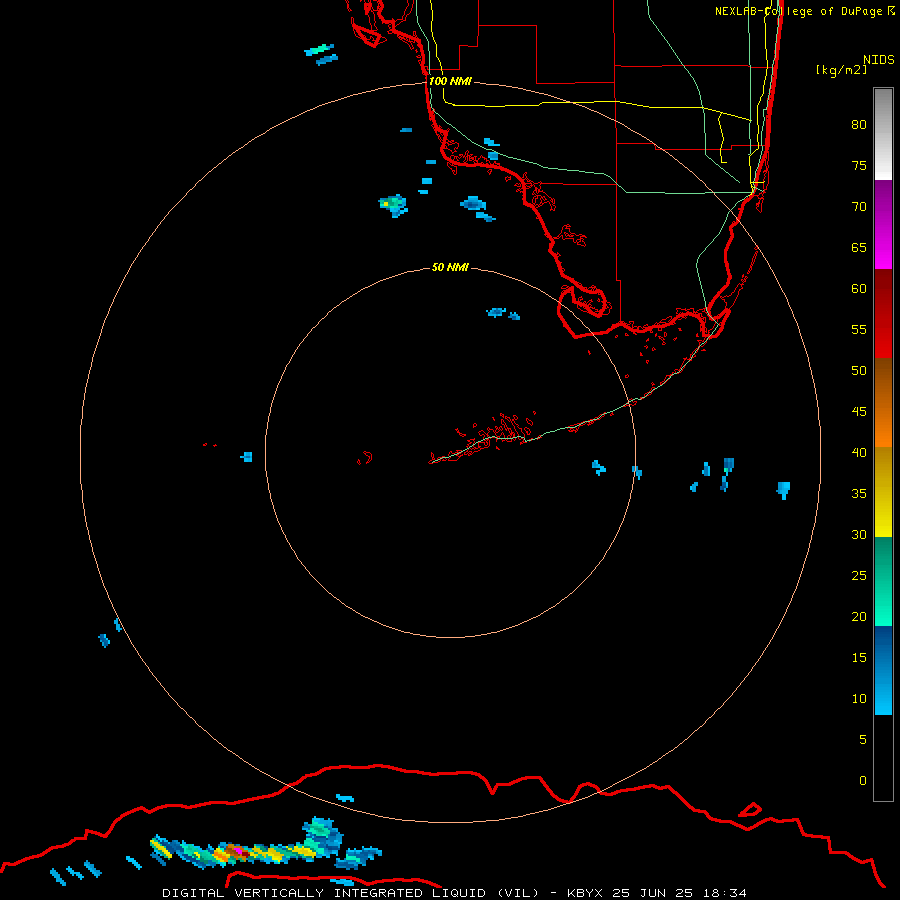
Task: Pick the gray-white band atop the legend
Action: (x=883, y=134)
